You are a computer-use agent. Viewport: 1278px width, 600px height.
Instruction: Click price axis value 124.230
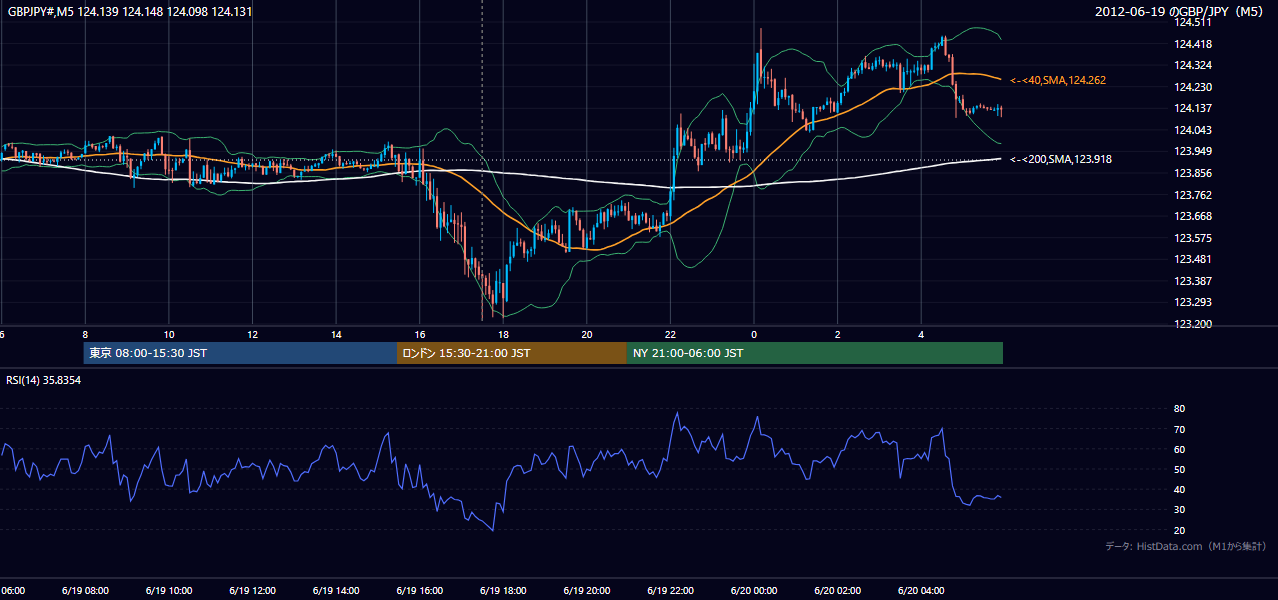point(1192,87)
